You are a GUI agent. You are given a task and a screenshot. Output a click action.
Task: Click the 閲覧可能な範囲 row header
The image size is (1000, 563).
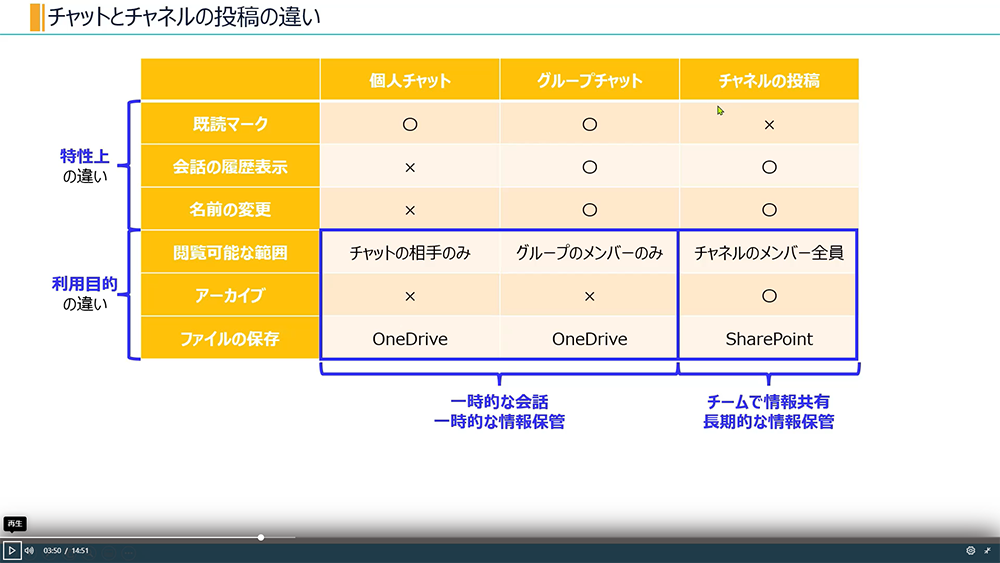[x=230, y=252]
